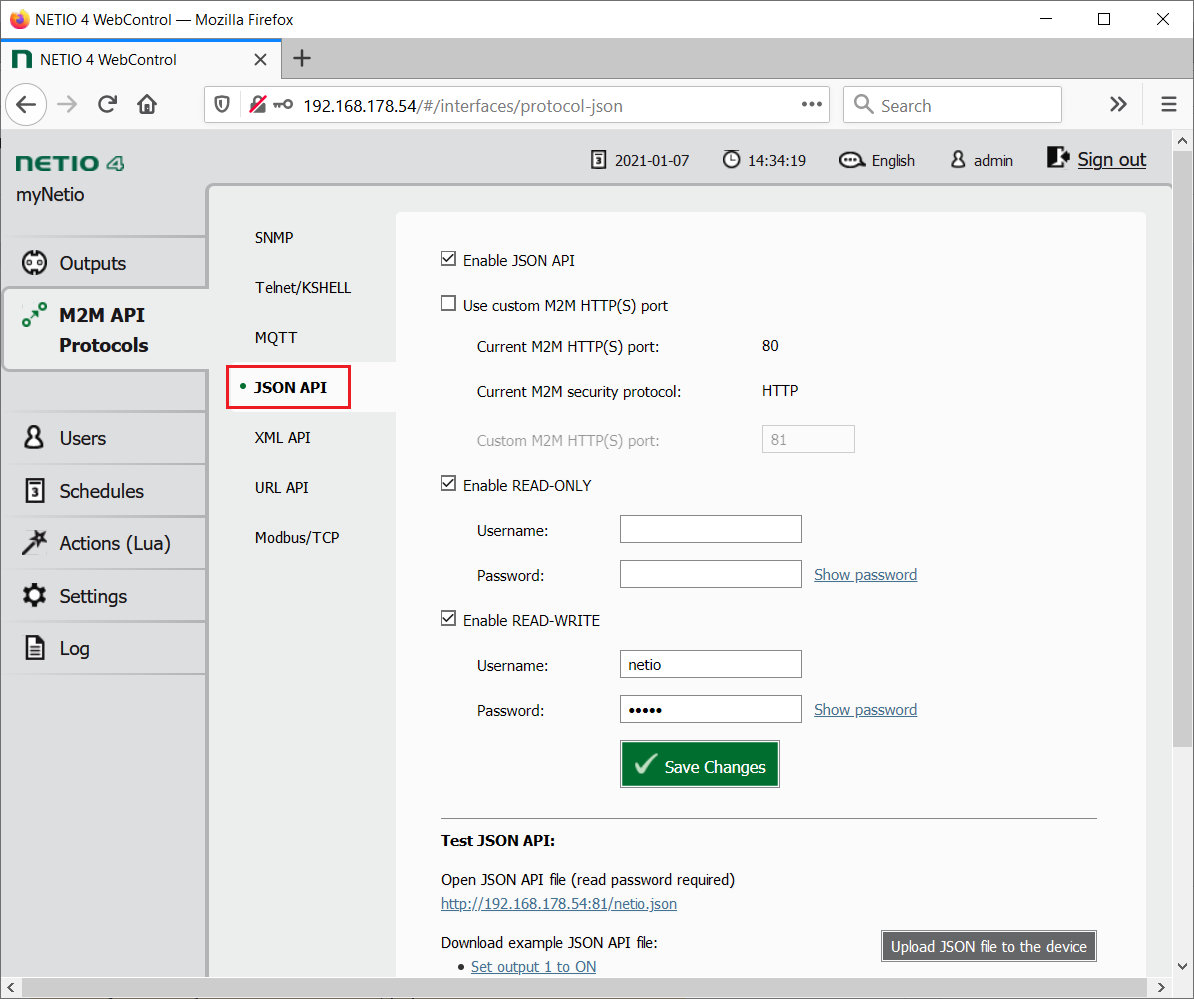Click the Settings gear icon

point(34,595)
